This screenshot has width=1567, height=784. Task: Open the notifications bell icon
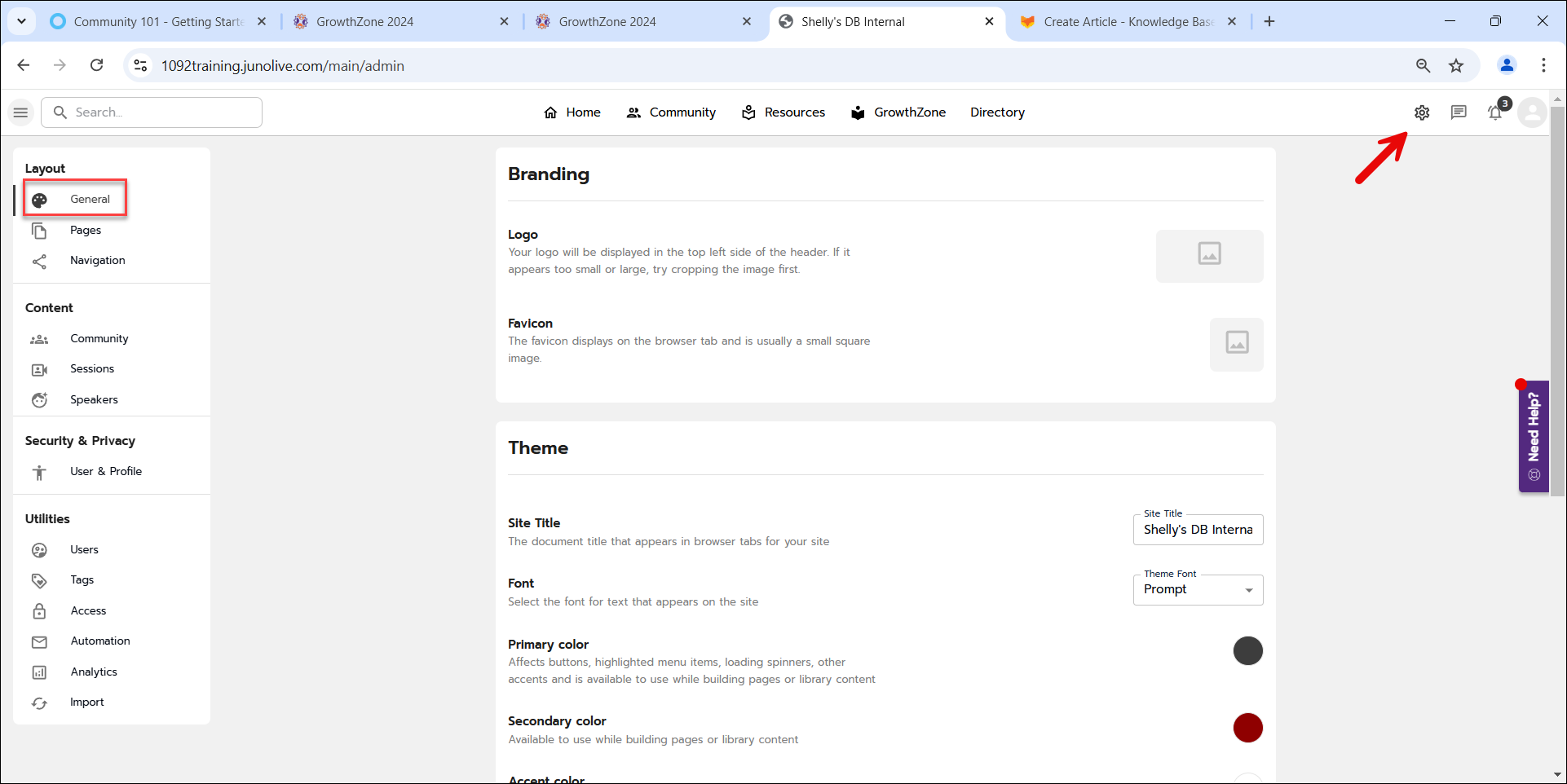click(1495, 112)
